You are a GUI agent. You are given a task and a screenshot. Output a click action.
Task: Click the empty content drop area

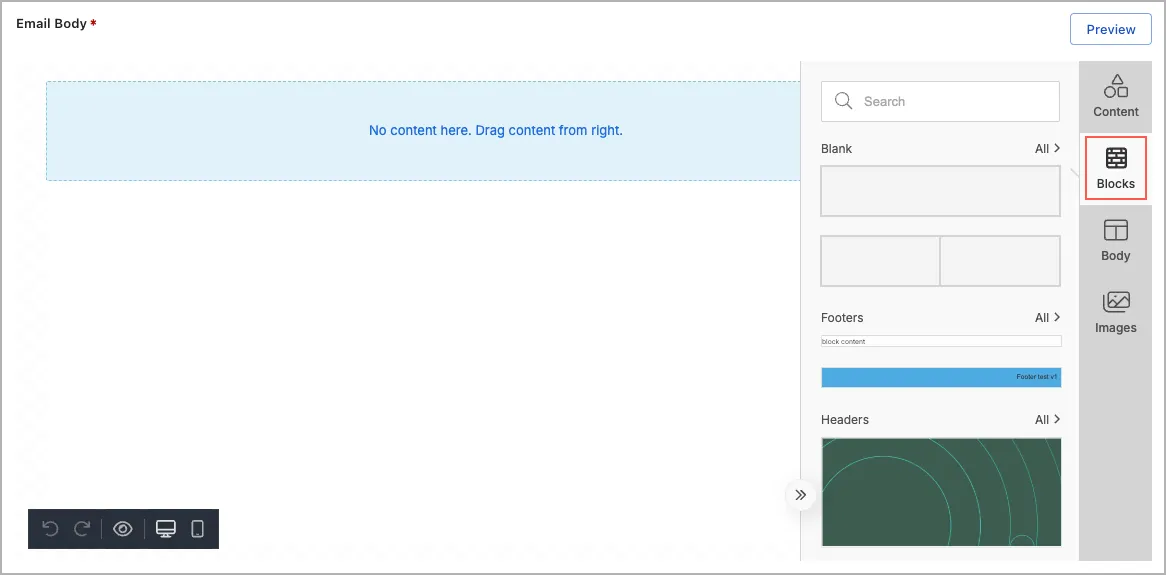coord(422,131)
